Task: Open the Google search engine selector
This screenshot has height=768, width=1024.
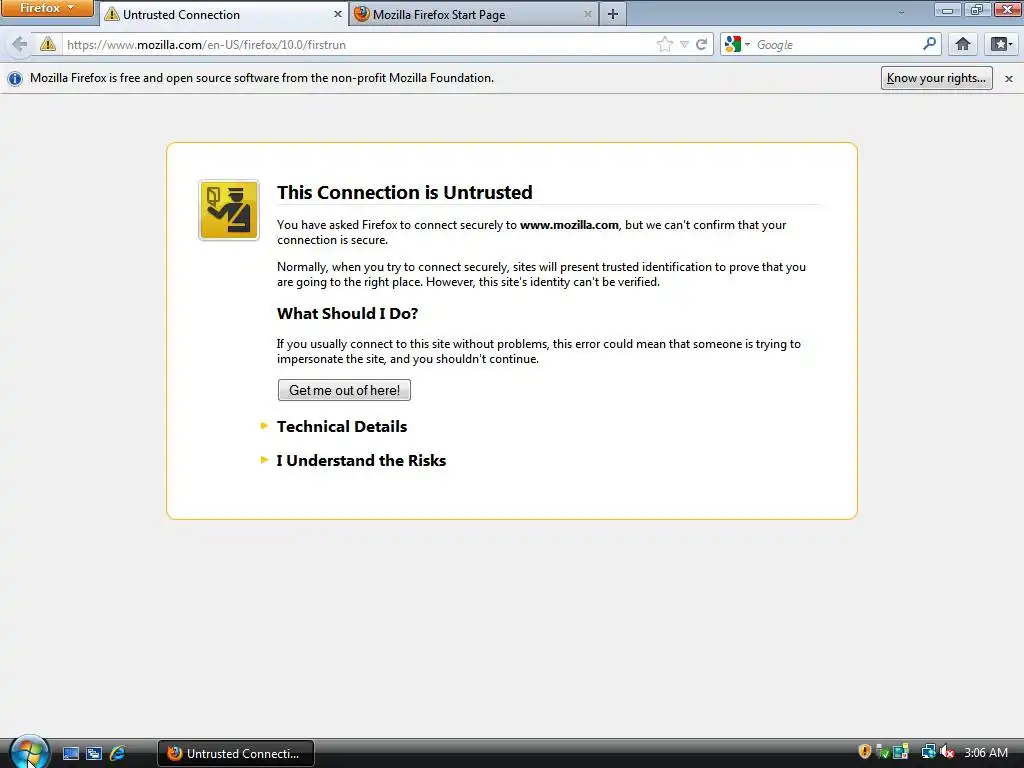Action: (737, 44)
